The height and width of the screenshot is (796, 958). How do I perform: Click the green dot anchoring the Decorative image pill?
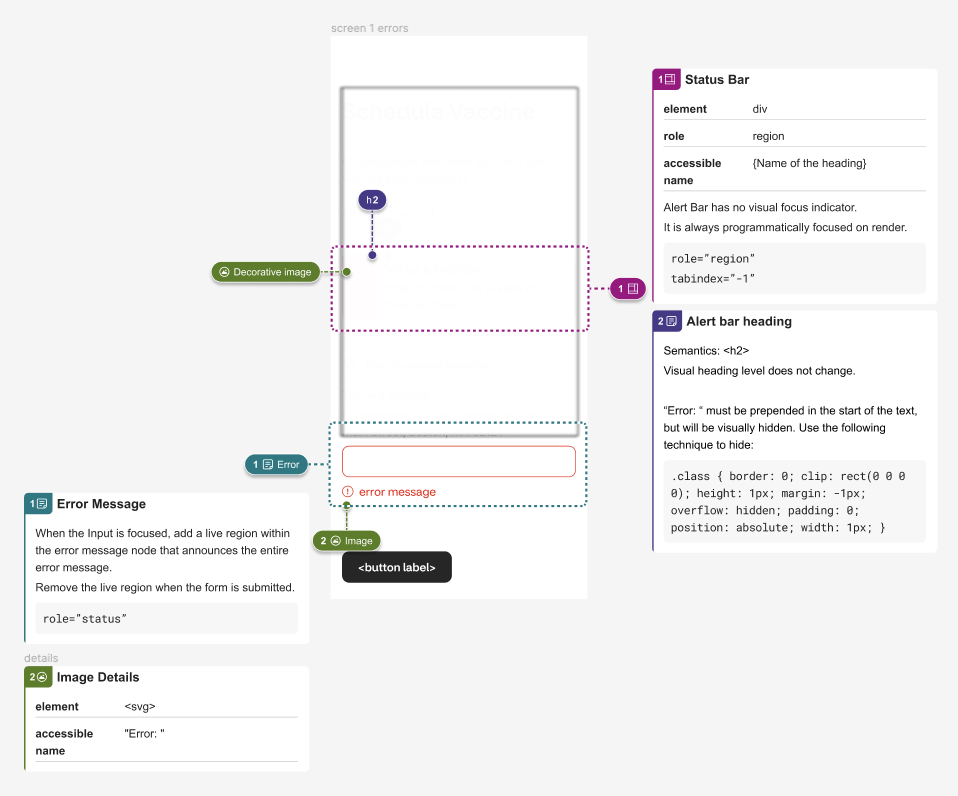point(345,271)
